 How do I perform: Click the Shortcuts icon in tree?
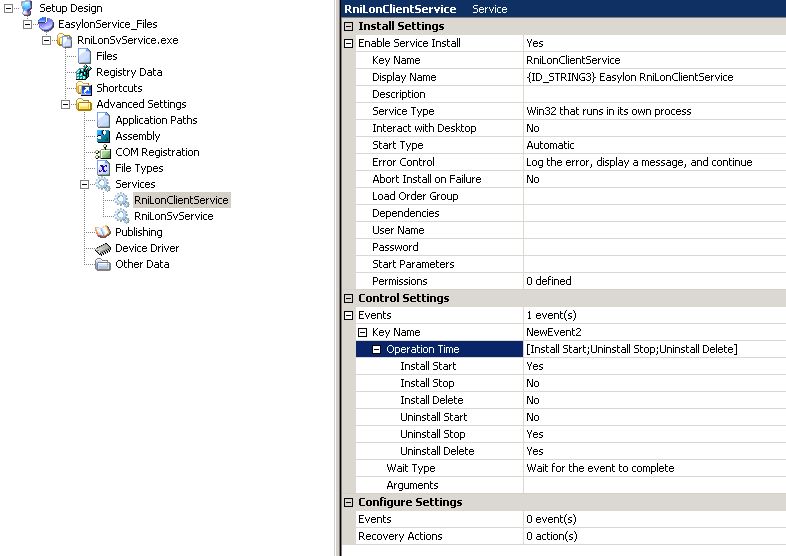(84, 88)
